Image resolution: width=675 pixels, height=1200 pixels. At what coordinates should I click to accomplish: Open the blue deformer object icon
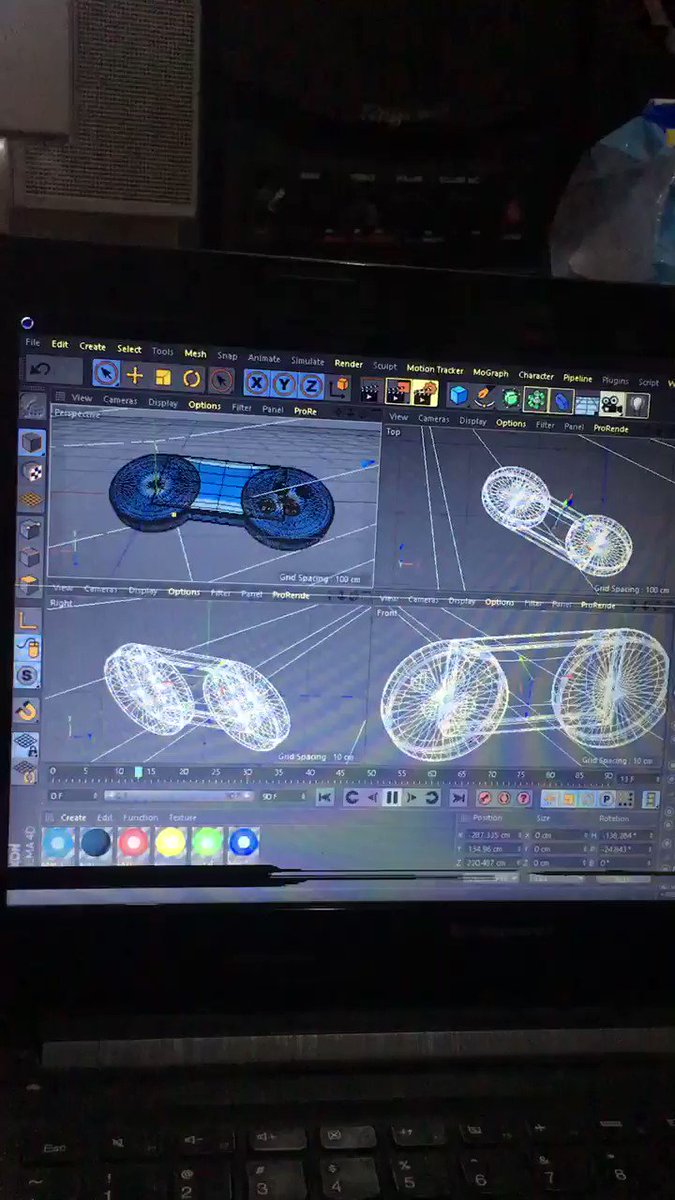click(562, 401)
